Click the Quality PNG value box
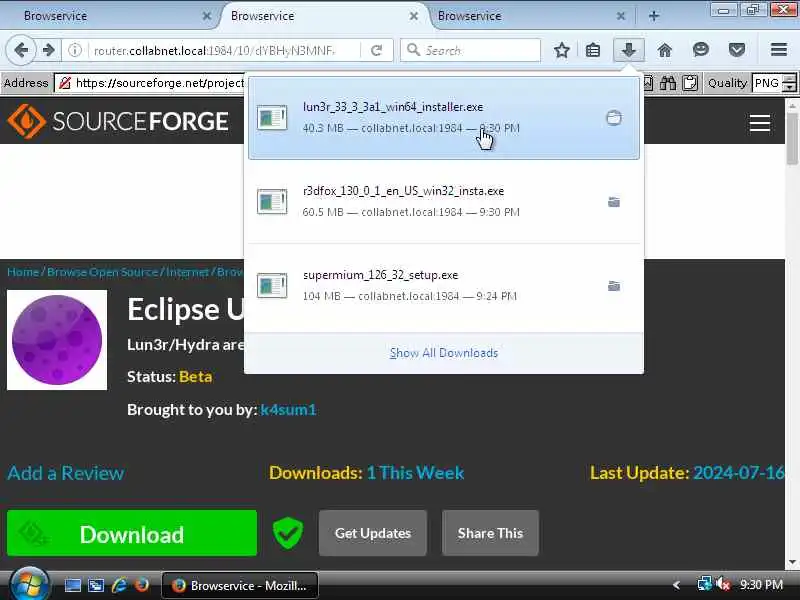Screen dimensions: 800x600 pyautogui.click(x=767, y=83)
